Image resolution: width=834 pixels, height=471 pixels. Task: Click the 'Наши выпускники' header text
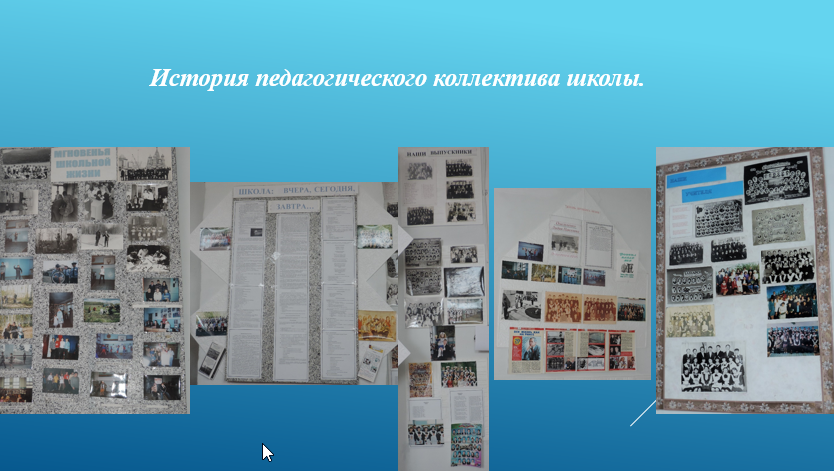(439, 153)
